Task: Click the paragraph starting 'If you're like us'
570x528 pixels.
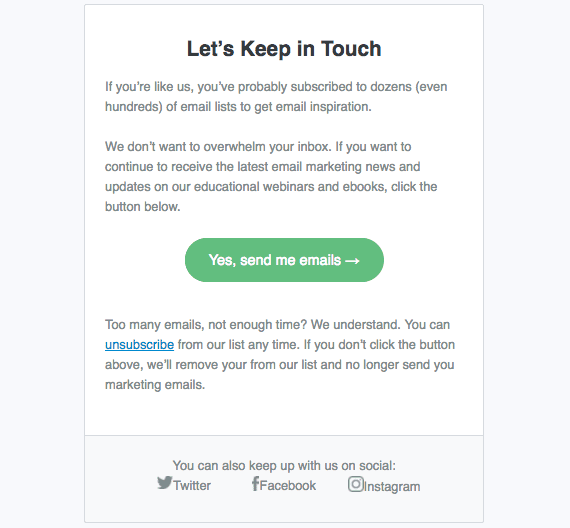Action: pyautogui.click(x=276, y=97)
